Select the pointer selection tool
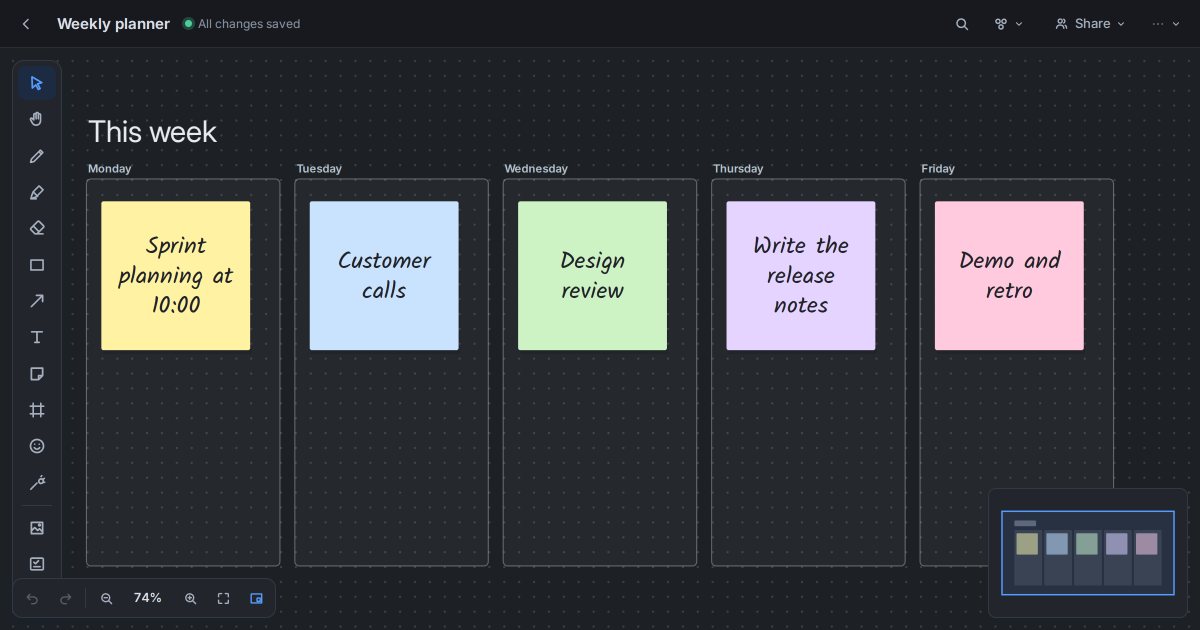 tap(37, 83)
